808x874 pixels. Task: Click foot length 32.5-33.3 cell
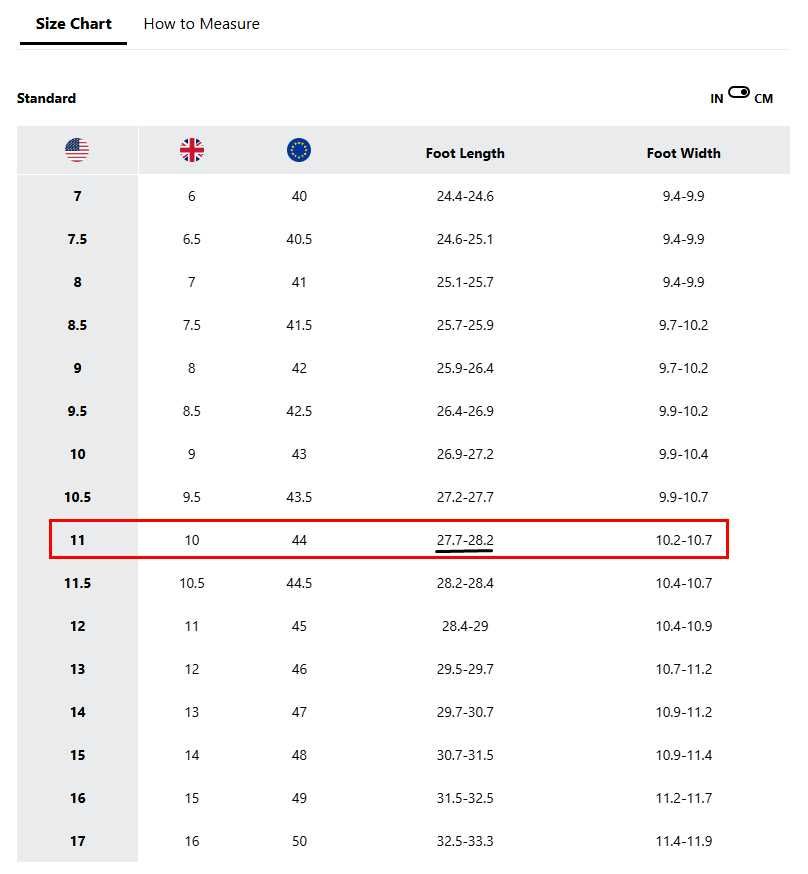click(x=465, y=841)
